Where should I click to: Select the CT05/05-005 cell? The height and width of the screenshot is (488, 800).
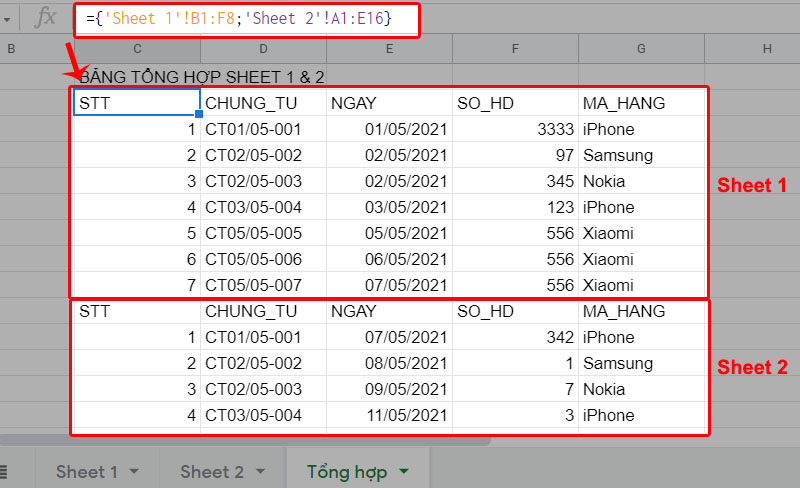pos(263,233)
